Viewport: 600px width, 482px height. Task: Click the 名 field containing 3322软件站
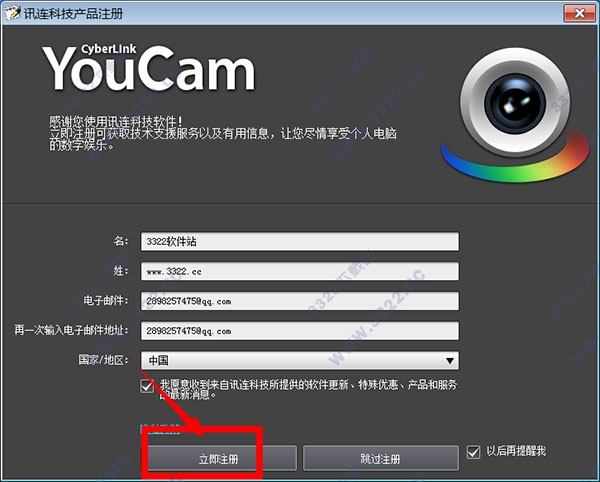300,241
